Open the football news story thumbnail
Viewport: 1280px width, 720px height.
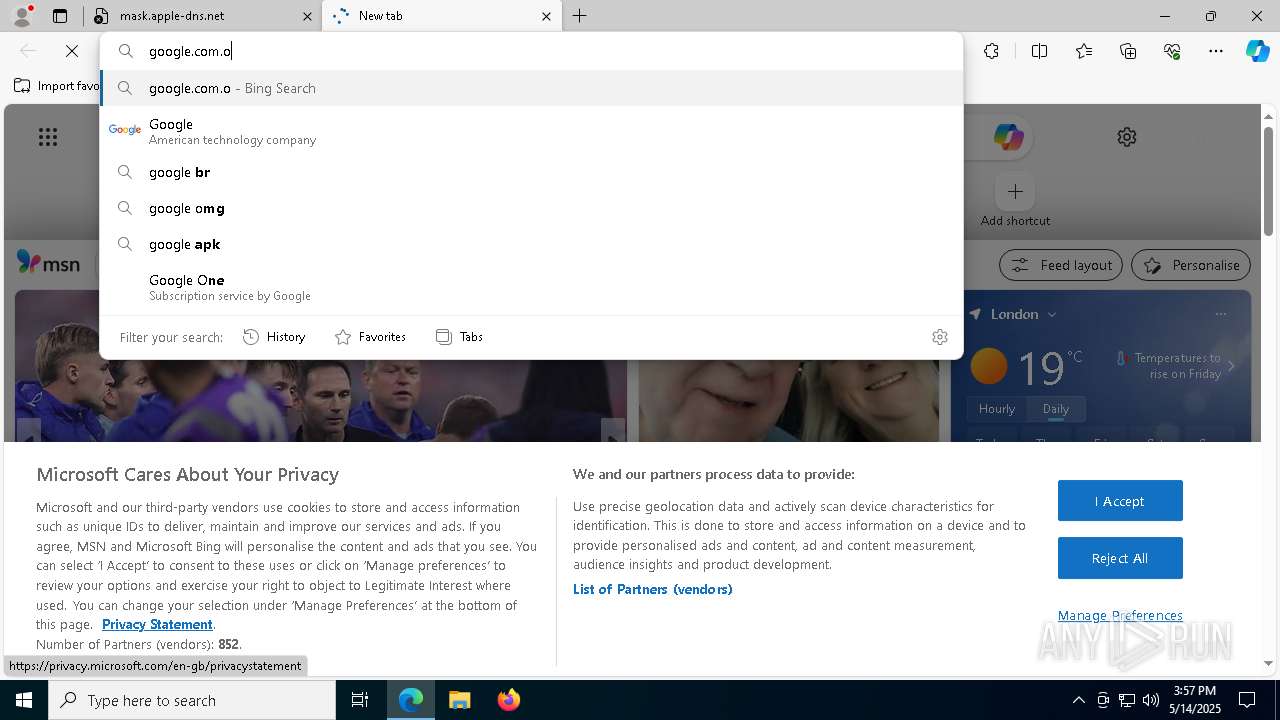pos(321,400)
